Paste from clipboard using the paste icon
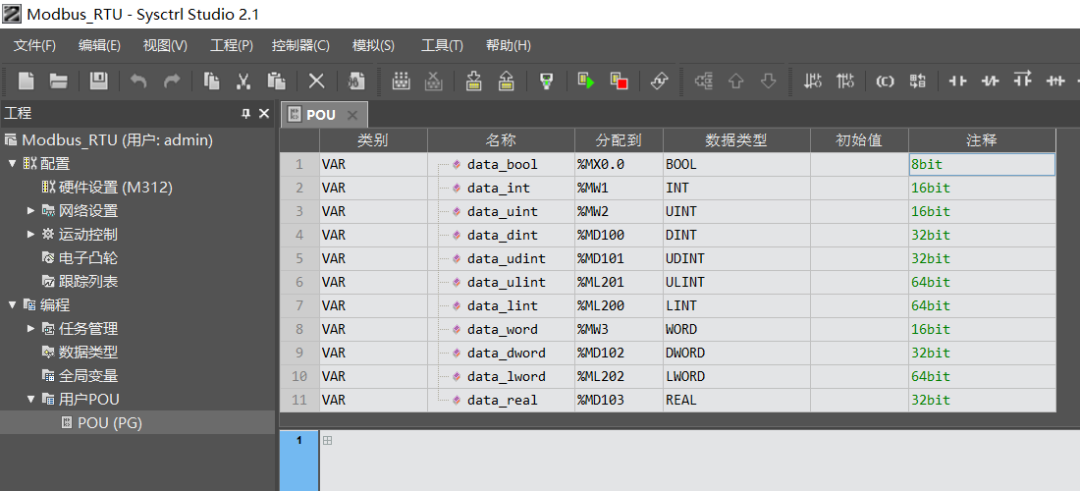 (x=276, y=81)
